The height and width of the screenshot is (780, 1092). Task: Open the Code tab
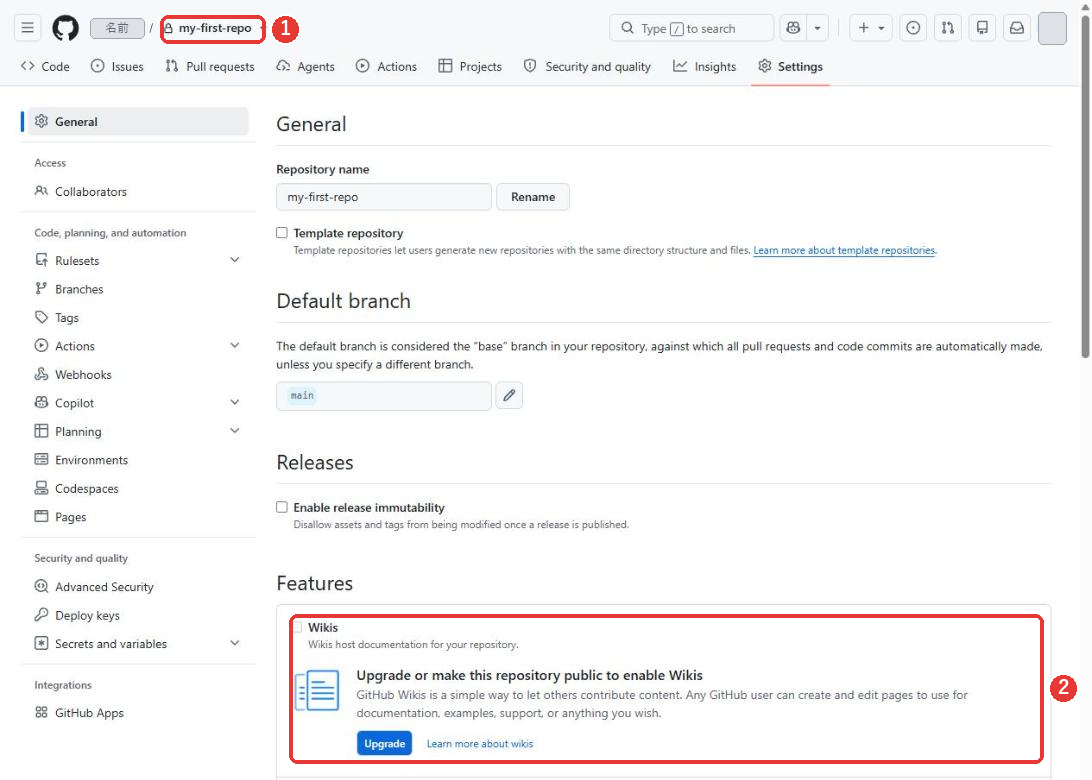pyautogui.click(x=45, y=66)
